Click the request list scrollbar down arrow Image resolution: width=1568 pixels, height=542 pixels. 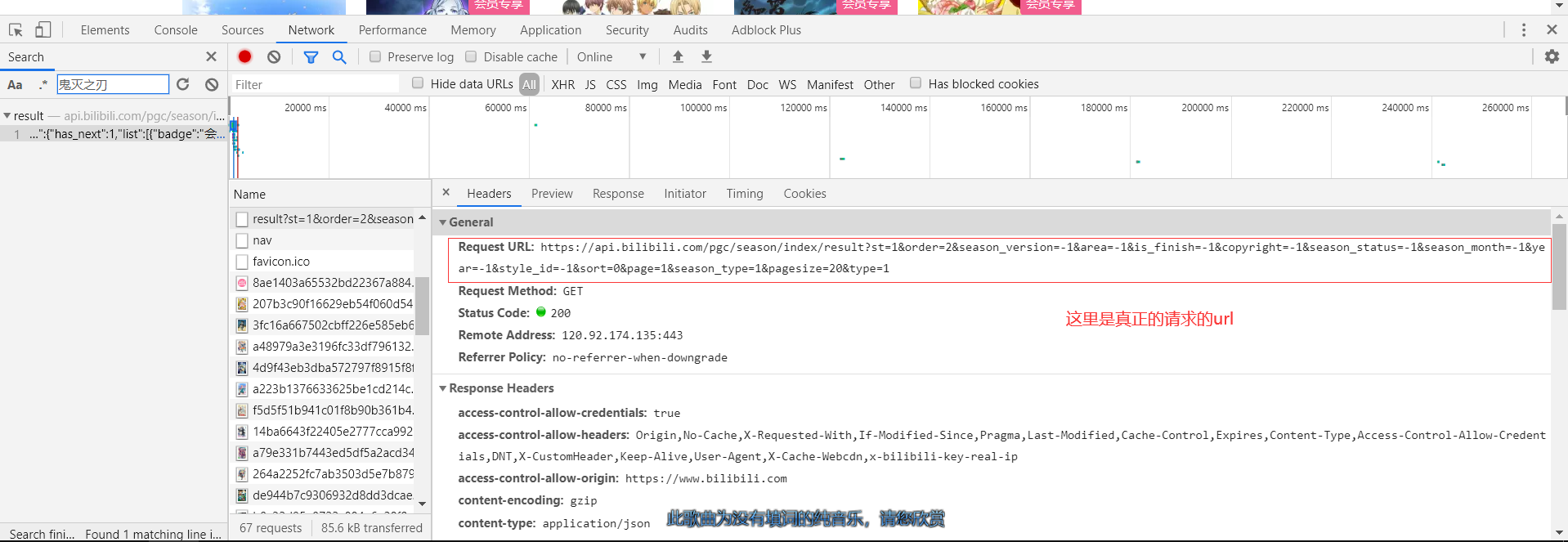point(423,504)
